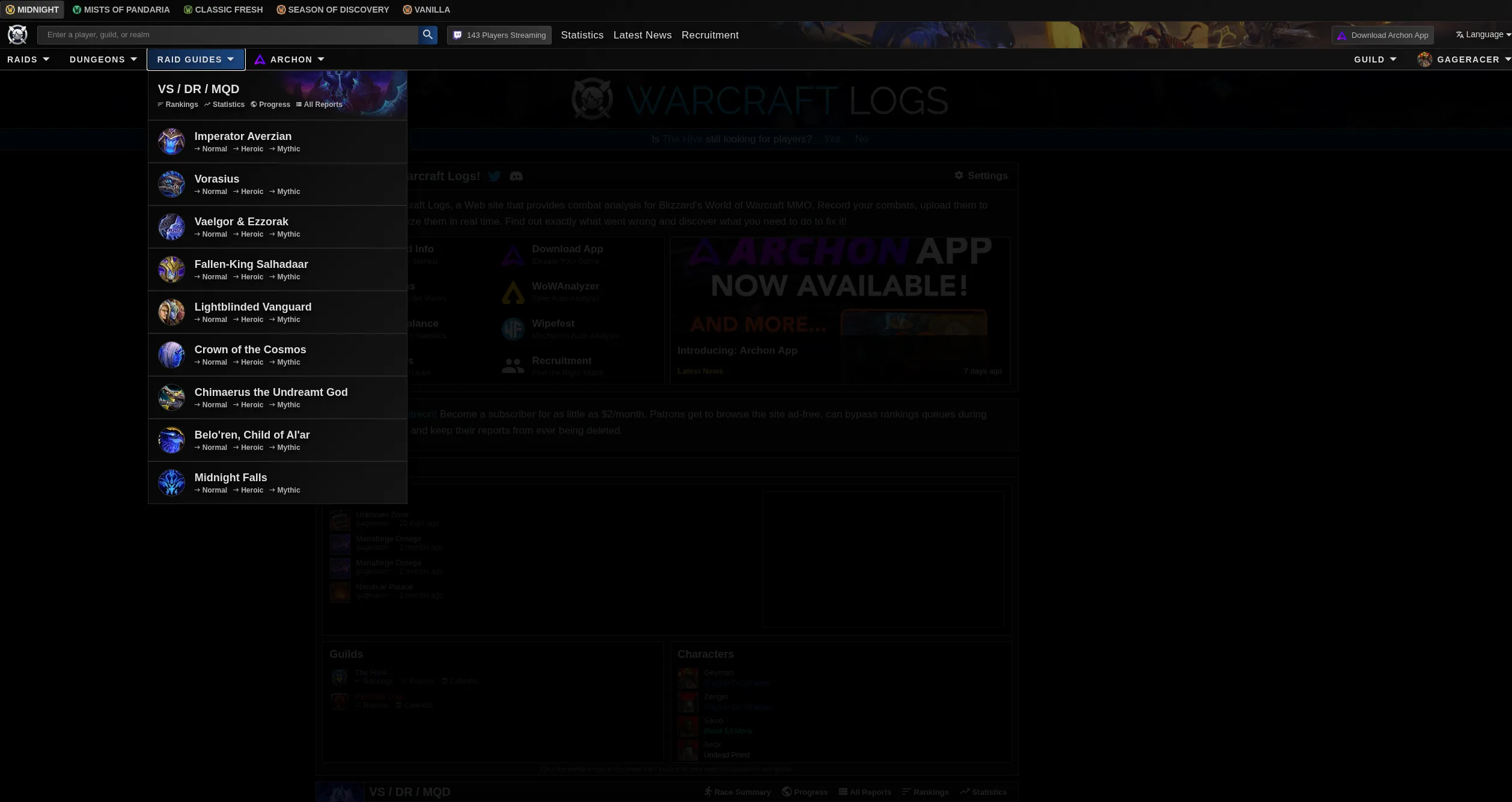This screenshot has height=802, width=1512.
Task: Click the Imperator Averzian boss portrait
Action: [171, 141]
